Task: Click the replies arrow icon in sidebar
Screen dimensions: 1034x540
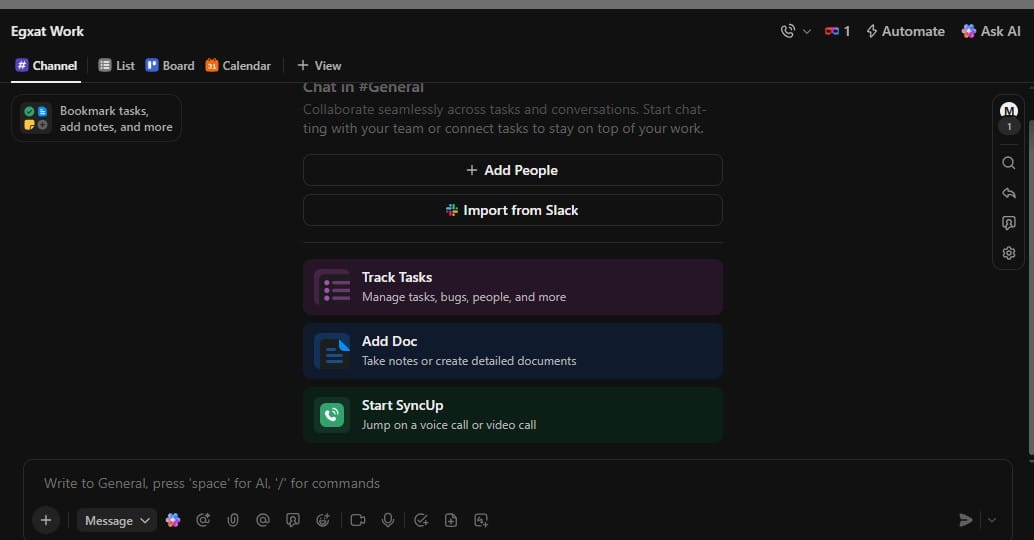Action: (x=1009, y=193)
